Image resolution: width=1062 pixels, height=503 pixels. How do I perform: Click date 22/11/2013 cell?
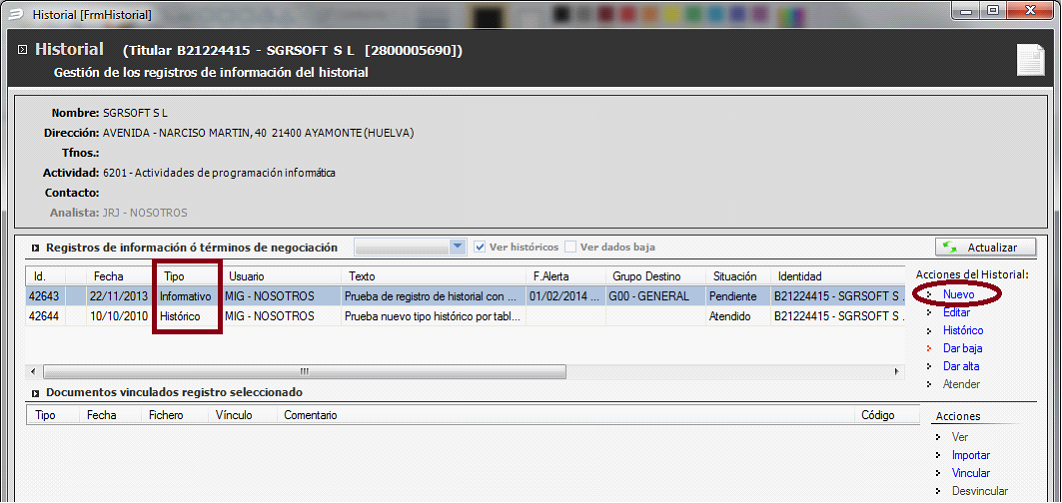click(x=119, y=296)
